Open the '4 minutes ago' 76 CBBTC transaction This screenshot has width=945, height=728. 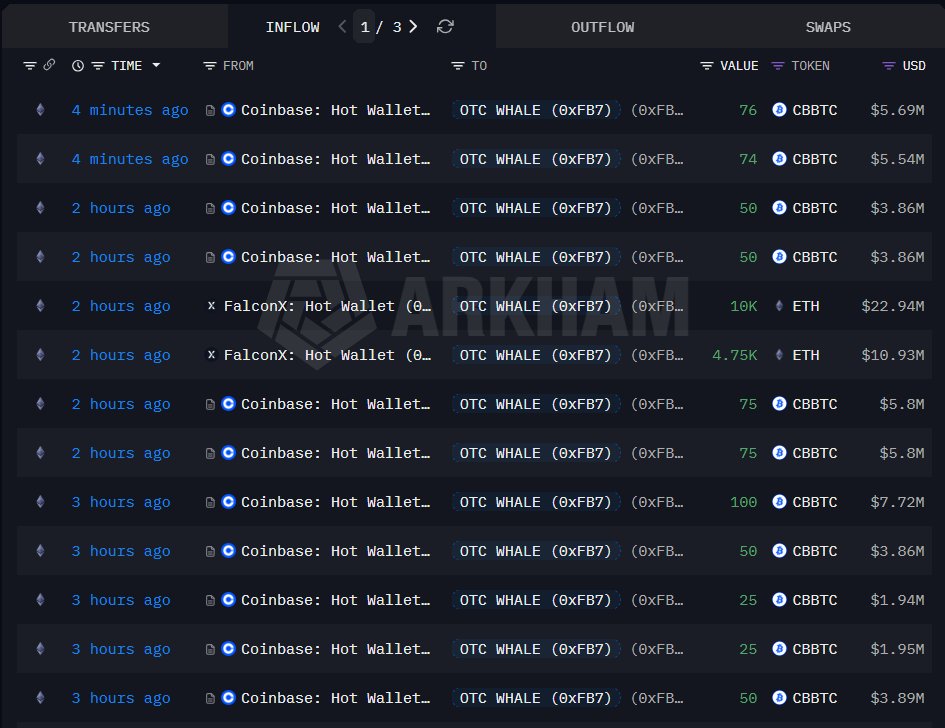(129, 110)
